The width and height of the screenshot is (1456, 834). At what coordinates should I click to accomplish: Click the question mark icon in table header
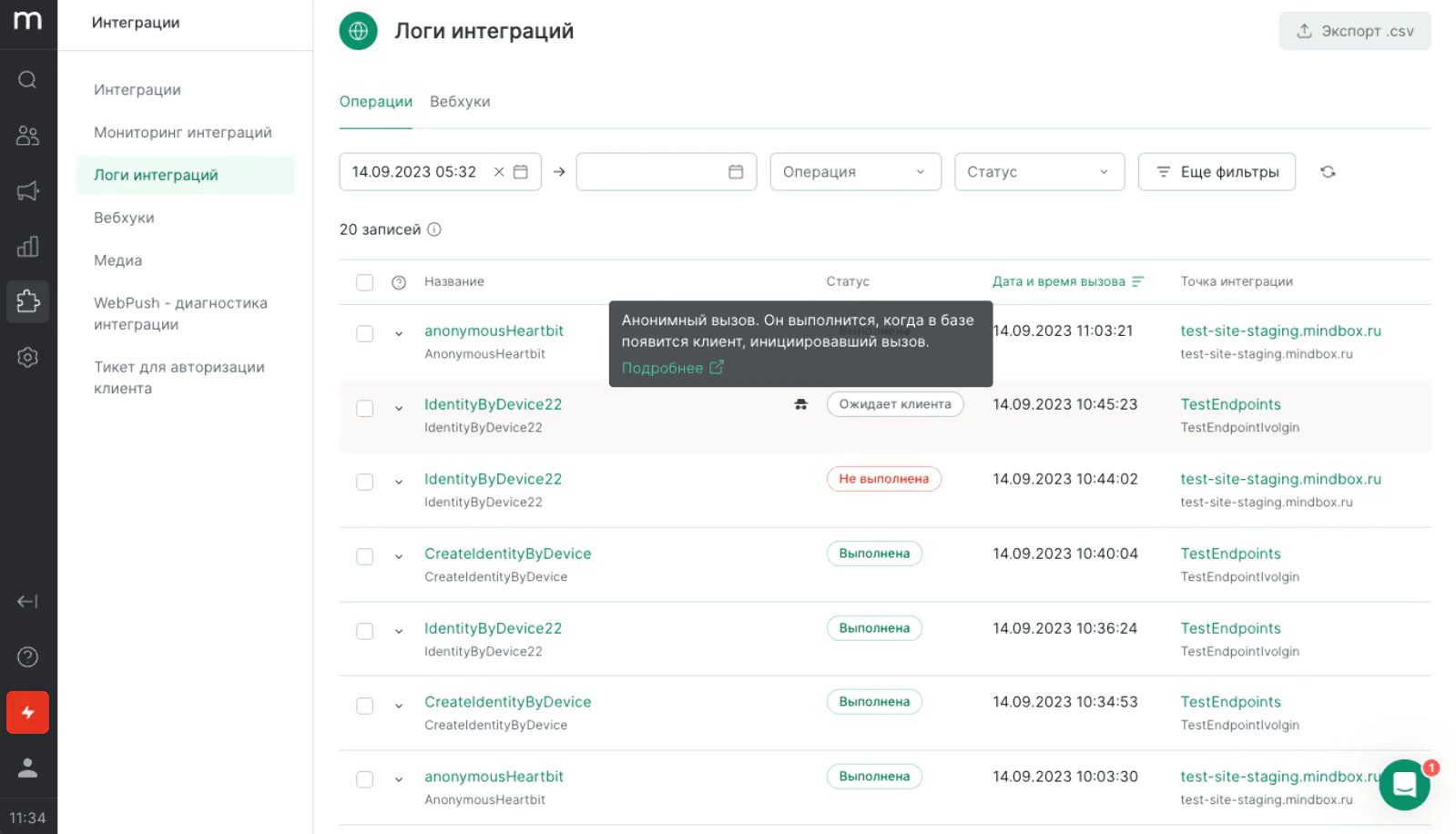pyautogui.click(x=399, y=282)
